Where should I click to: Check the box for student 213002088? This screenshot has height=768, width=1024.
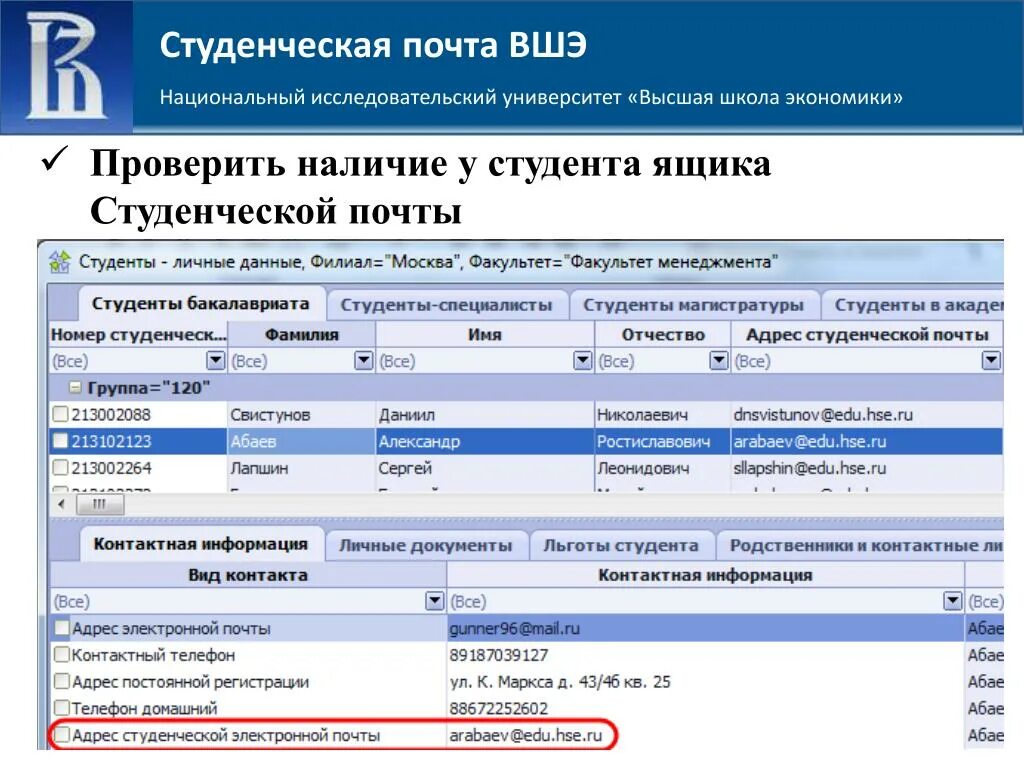click(x=60, y=414)
